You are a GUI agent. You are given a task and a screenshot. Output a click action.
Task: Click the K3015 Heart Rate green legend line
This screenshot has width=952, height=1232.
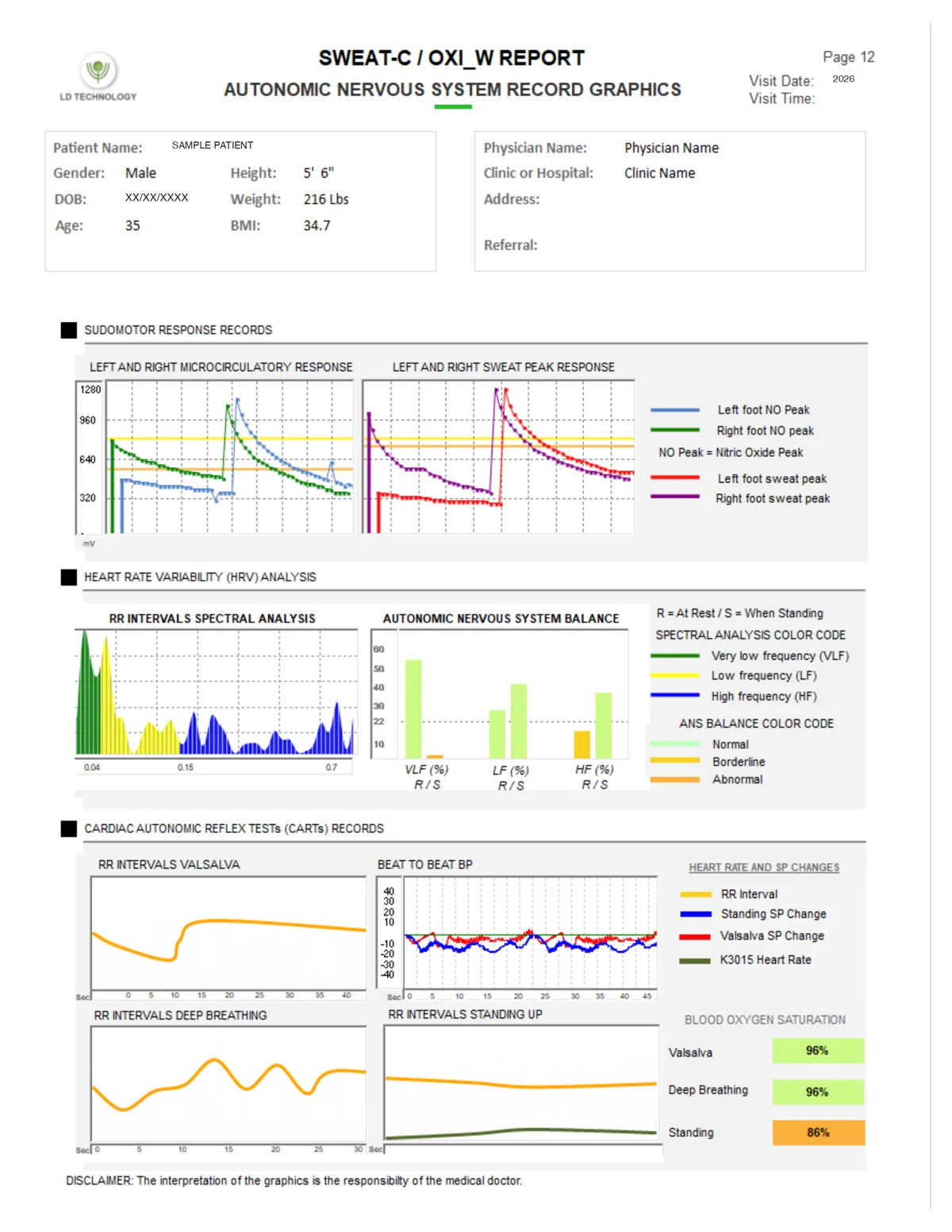696,961
